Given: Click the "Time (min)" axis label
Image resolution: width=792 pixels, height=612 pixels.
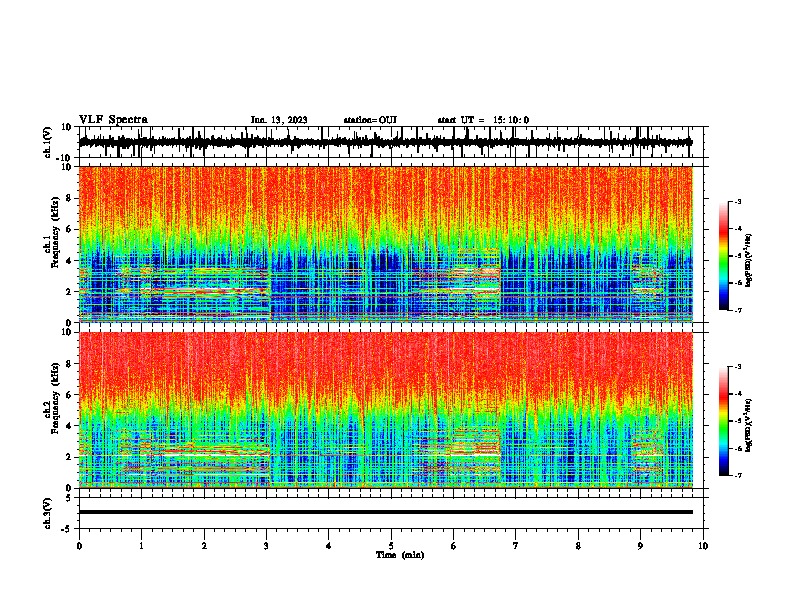Looking at the screenshot, I should click(x=400, y=555).
